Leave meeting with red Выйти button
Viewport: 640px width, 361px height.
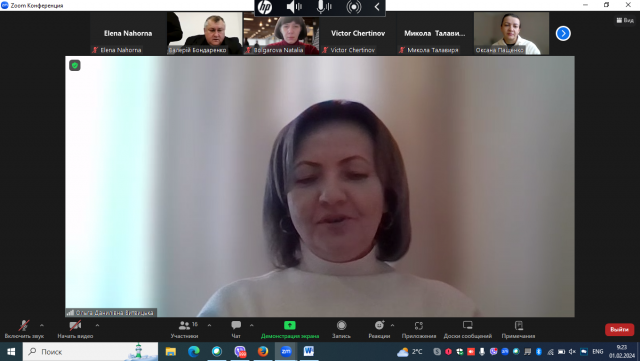click(x=619, y=329)
